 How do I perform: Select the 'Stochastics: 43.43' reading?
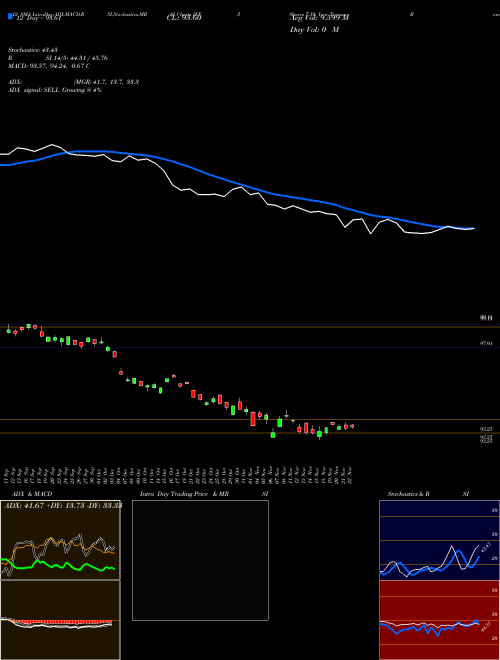pyautogui.click(x=33, y=50)
